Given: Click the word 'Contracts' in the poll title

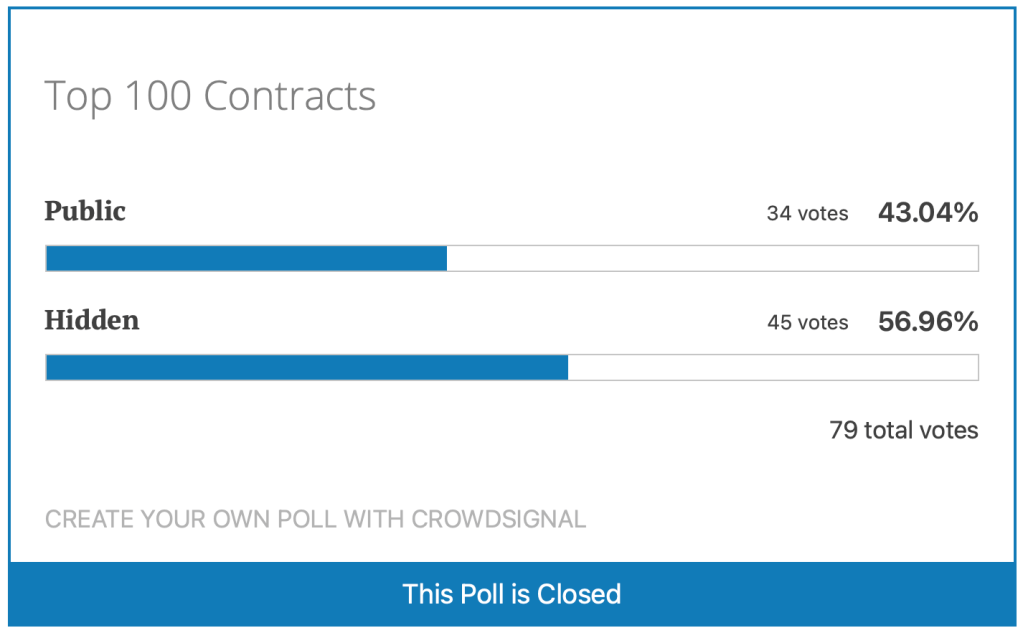Looking at the screenshot, I should click(x=290, y=97).
